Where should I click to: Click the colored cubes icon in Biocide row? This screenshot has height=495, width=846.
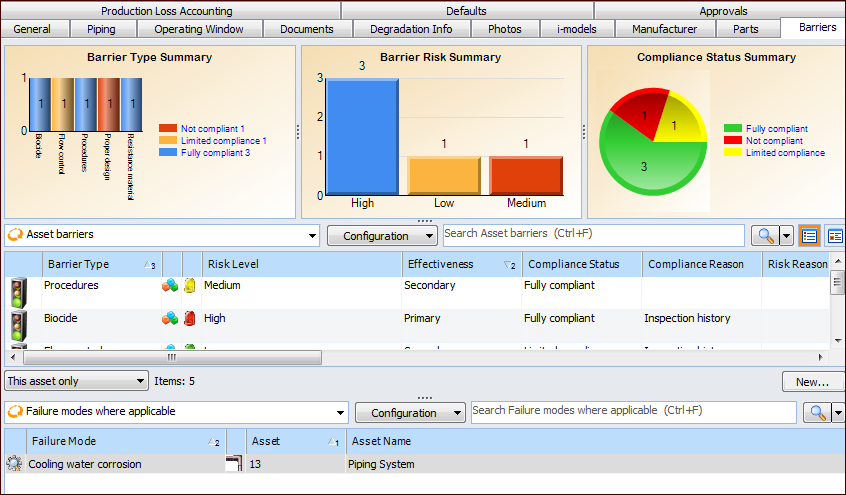170,318
